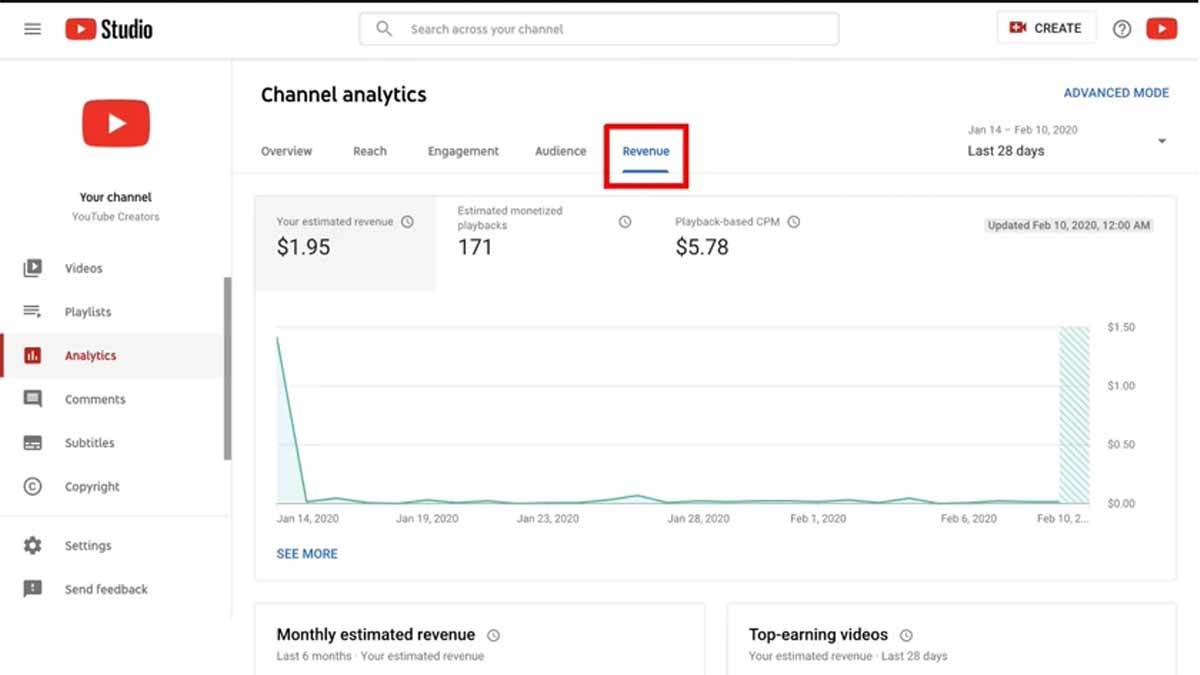Screen dimensions: 1200x675
Task: Click info icon beside Your estimated revenue
Action: click(407, 222)
